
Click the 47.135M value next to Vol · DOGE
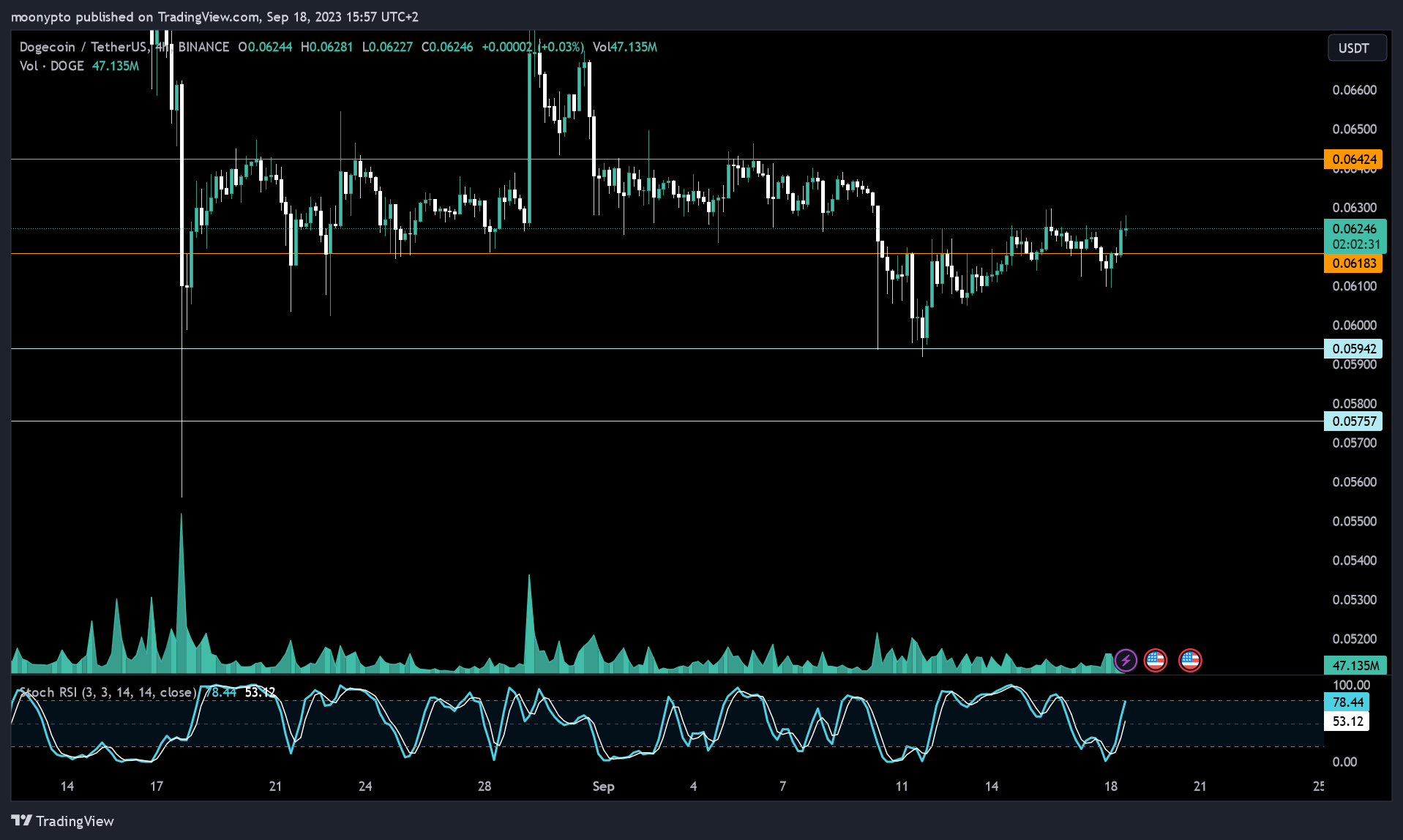tap(116, 67)
